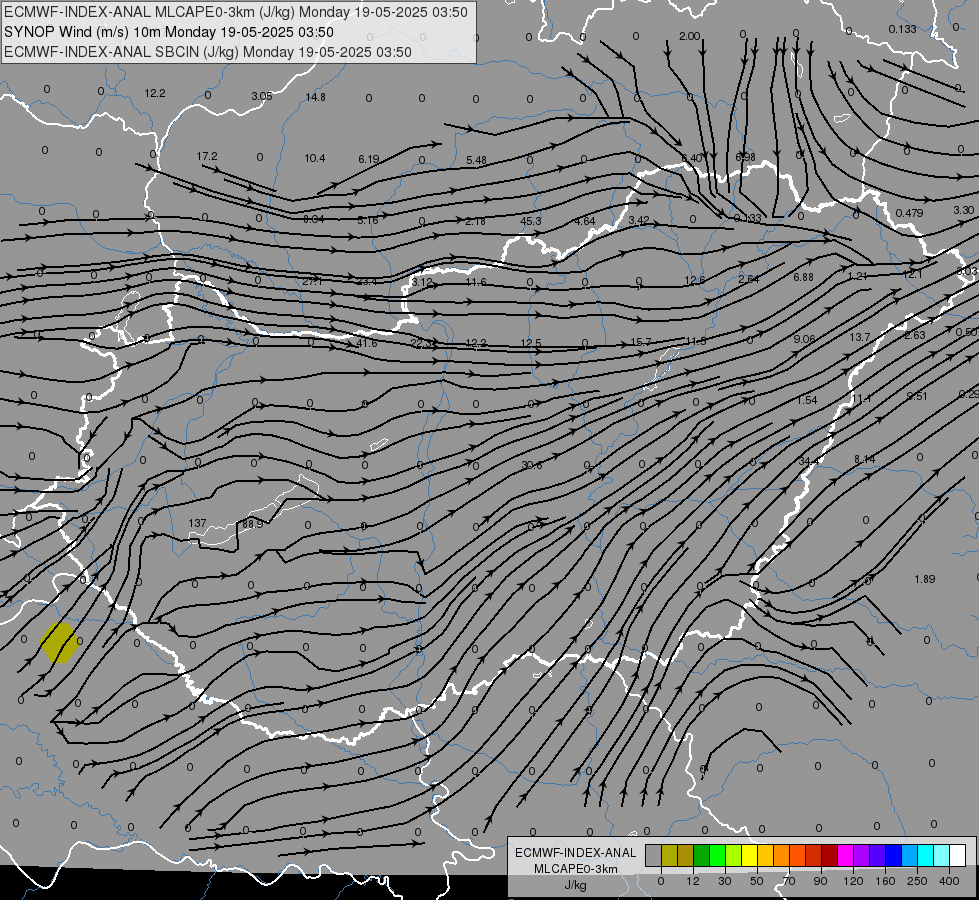Image resolution: width=979 pixels, height=900 pixels.
Task: Select the bright cyan legend swatch after 250
Action: coord(925,856)
